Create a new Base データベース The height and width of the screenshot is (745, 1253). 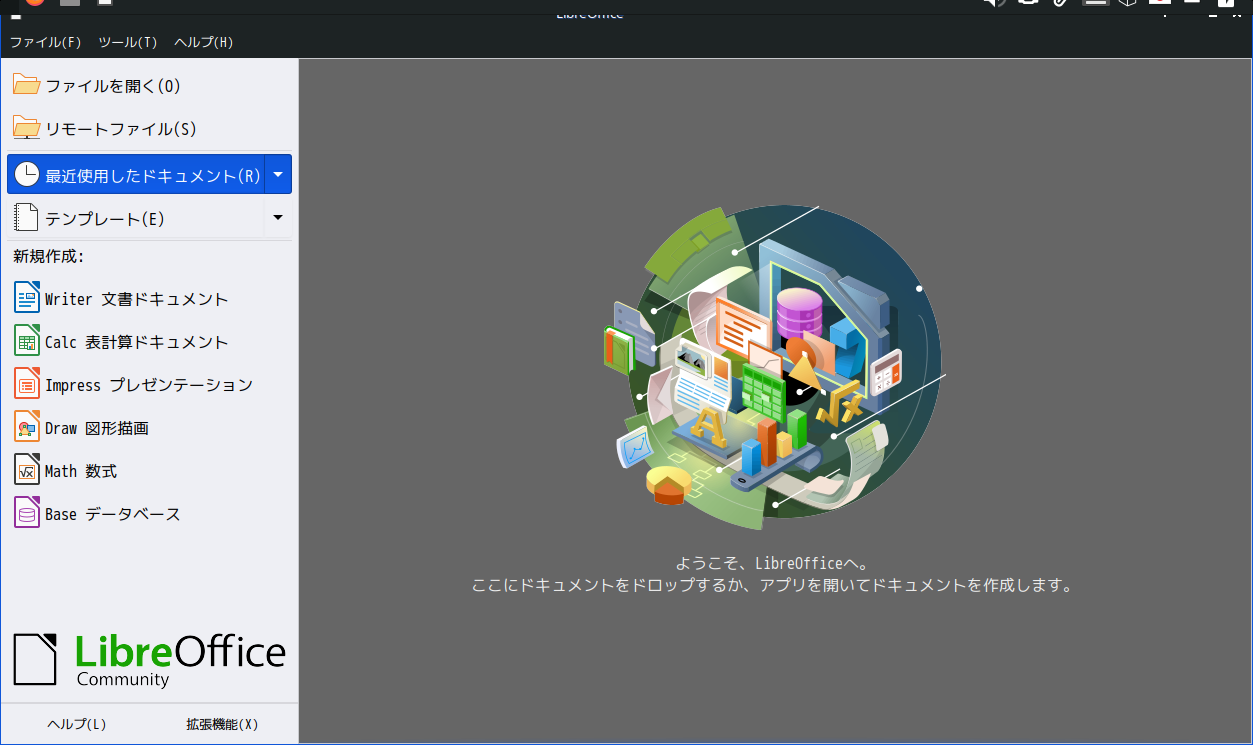[97, 514]
